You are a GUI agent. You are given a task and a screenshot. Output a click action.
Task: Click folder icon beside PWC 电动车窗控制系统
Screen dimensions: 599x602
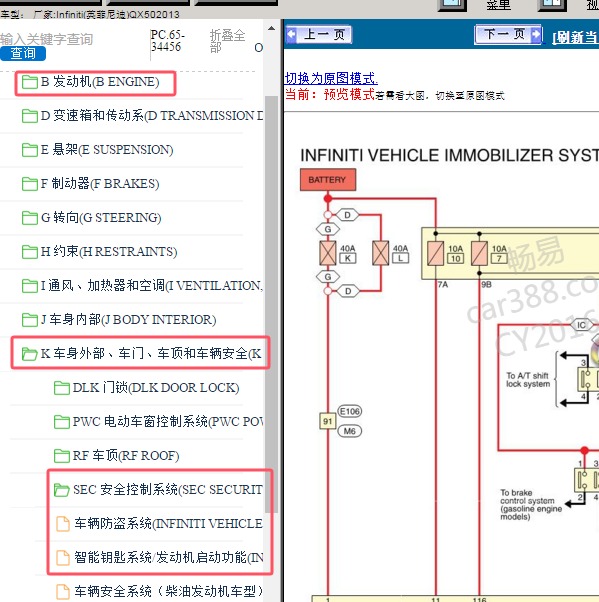[62, 422]
